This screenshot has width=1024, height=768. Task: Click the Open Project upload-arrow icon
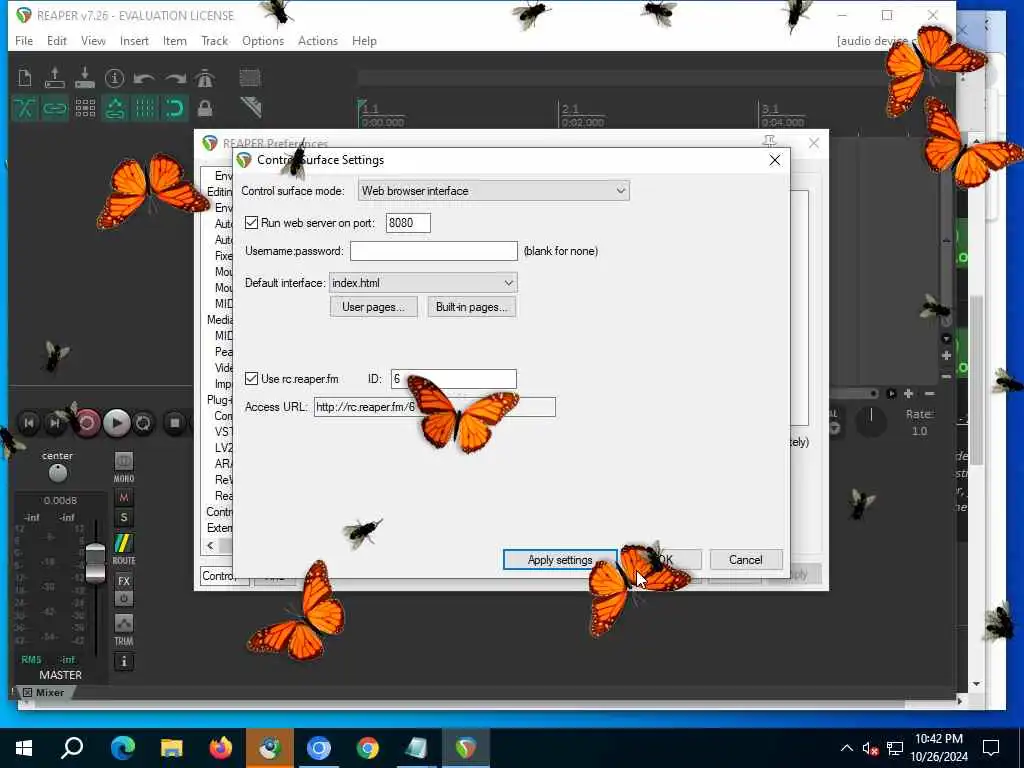(x=55, y=78)
